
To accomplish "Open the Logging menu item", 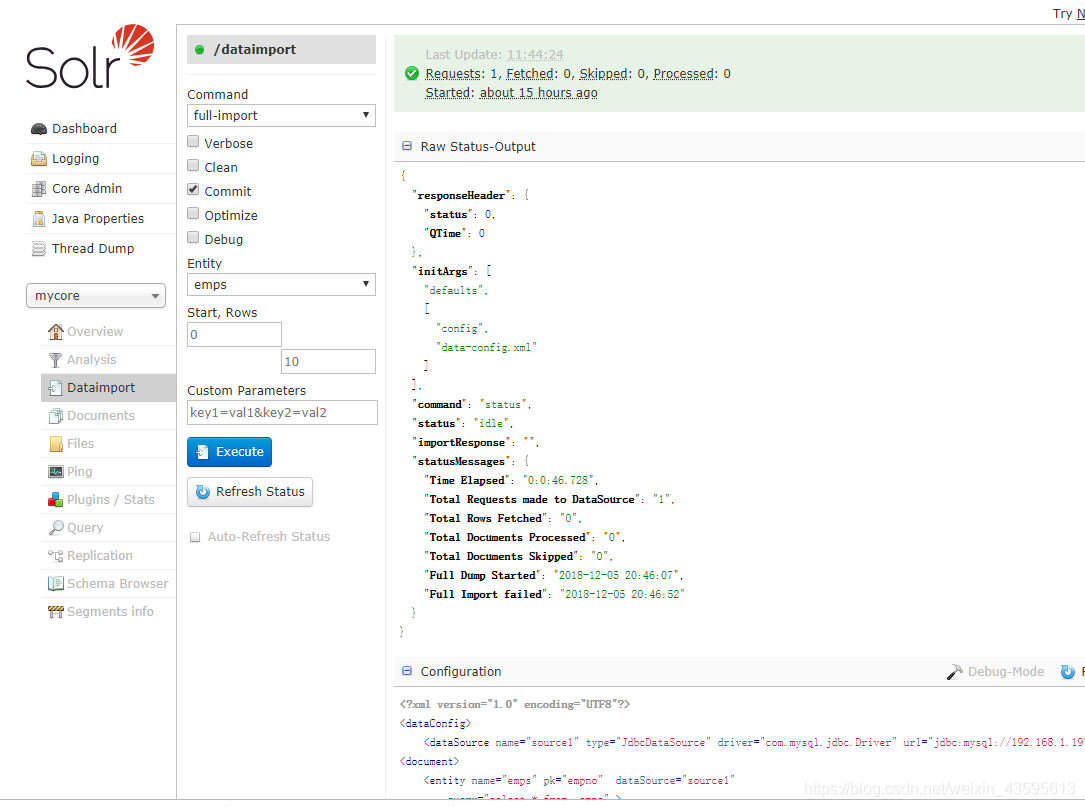I will point(75,158).
